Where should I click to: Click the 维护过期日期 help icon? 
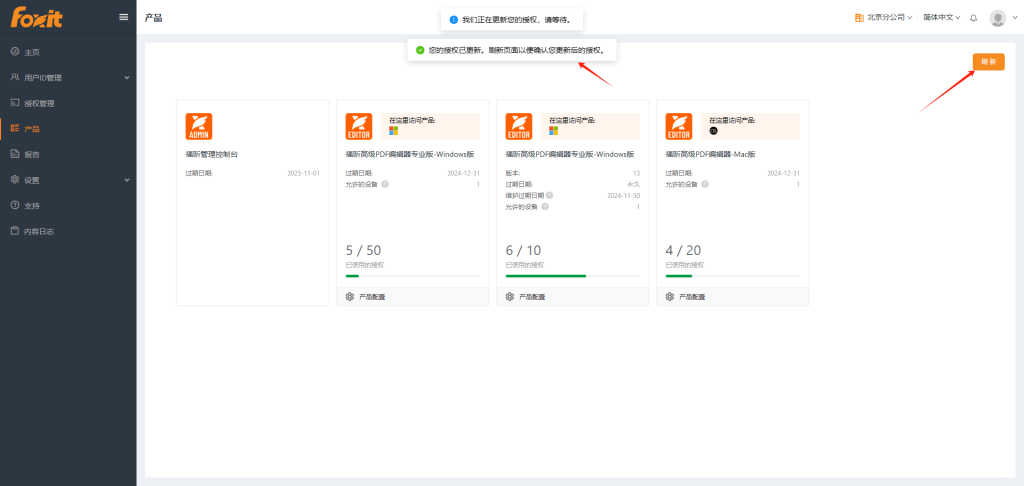[x=549, y=195]
